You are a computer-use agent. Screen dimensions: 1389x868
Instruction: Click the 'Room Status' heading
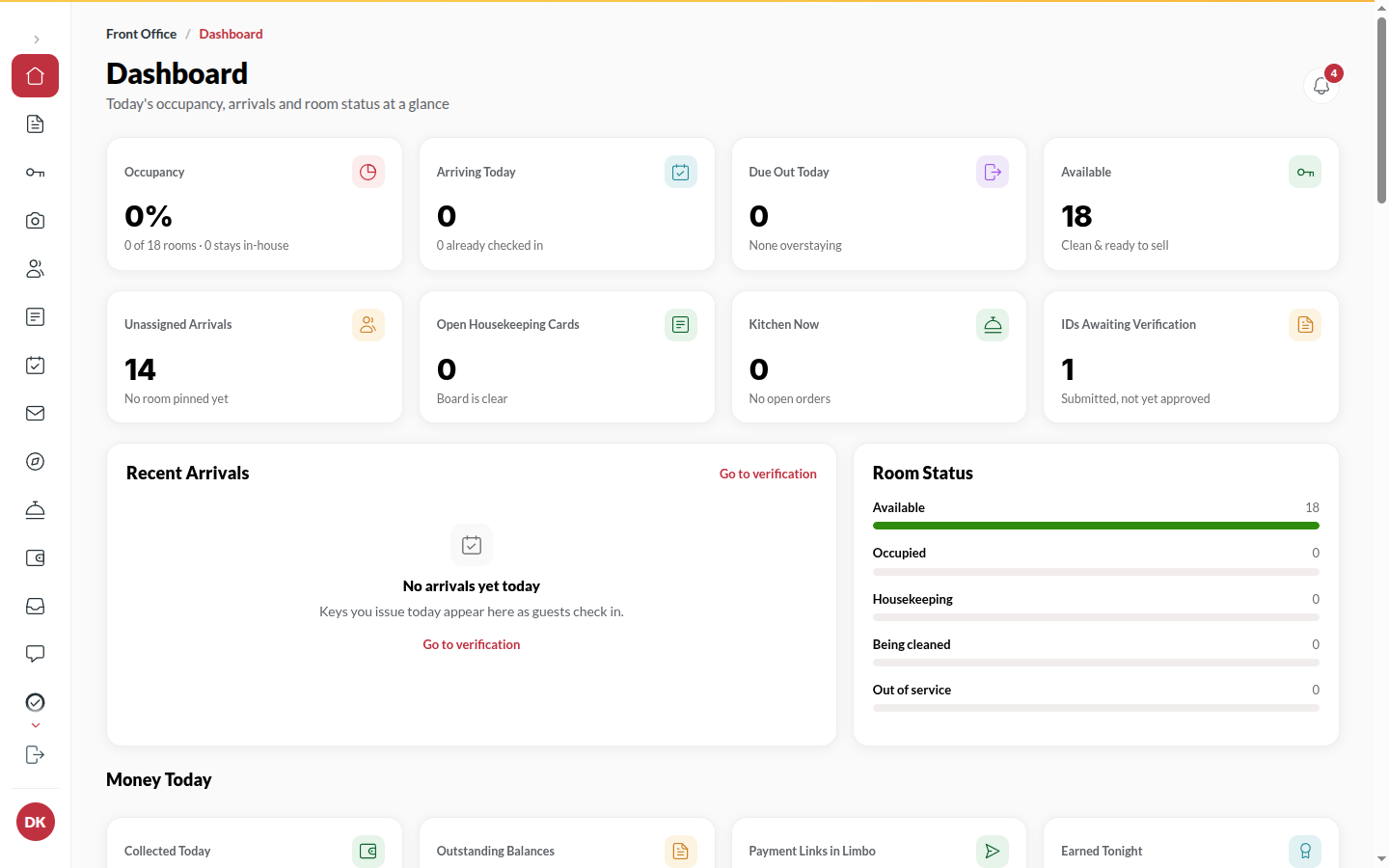click(923, 473)
